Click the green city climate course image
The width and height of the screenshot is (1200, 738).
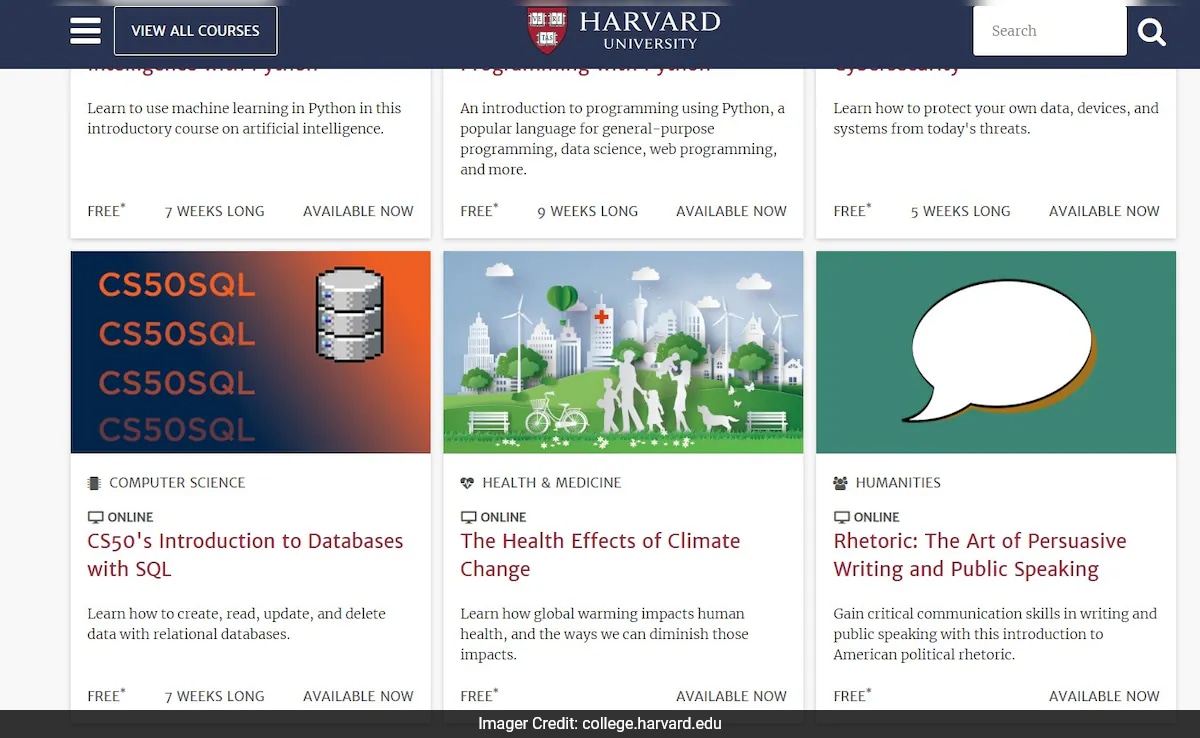point(623,352)
